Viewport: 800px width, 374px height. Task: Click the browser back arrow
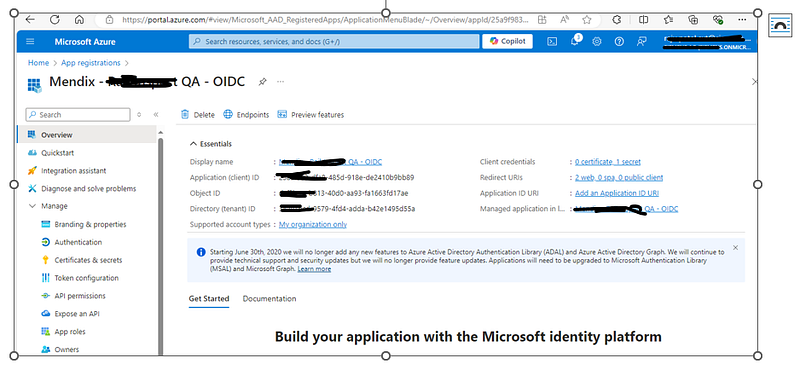[30, 20]
